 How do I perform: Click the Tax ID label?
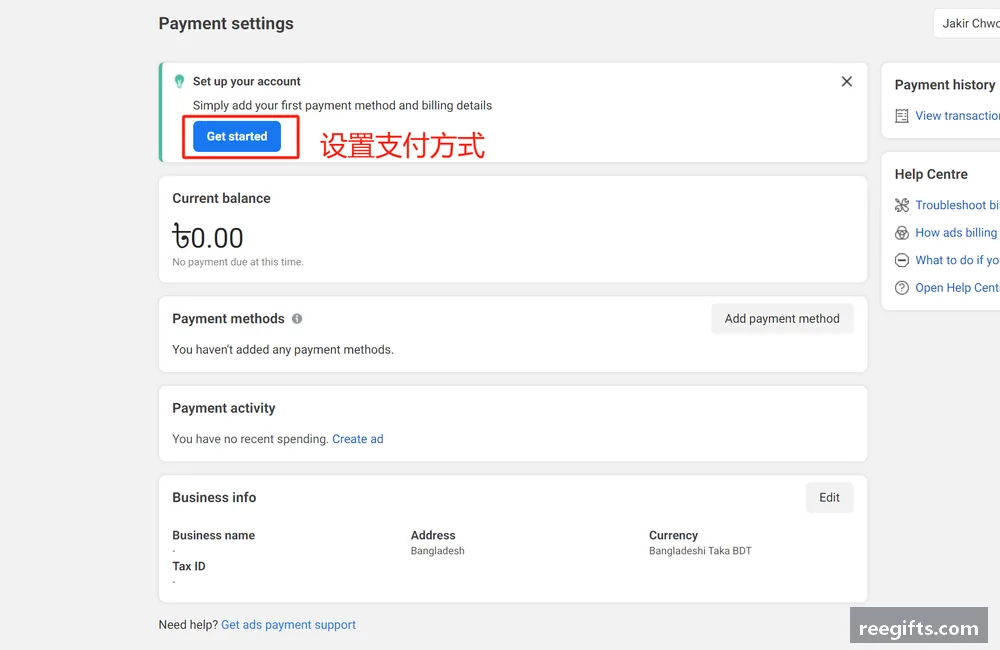pyautogui.click(x=189, y=566)
